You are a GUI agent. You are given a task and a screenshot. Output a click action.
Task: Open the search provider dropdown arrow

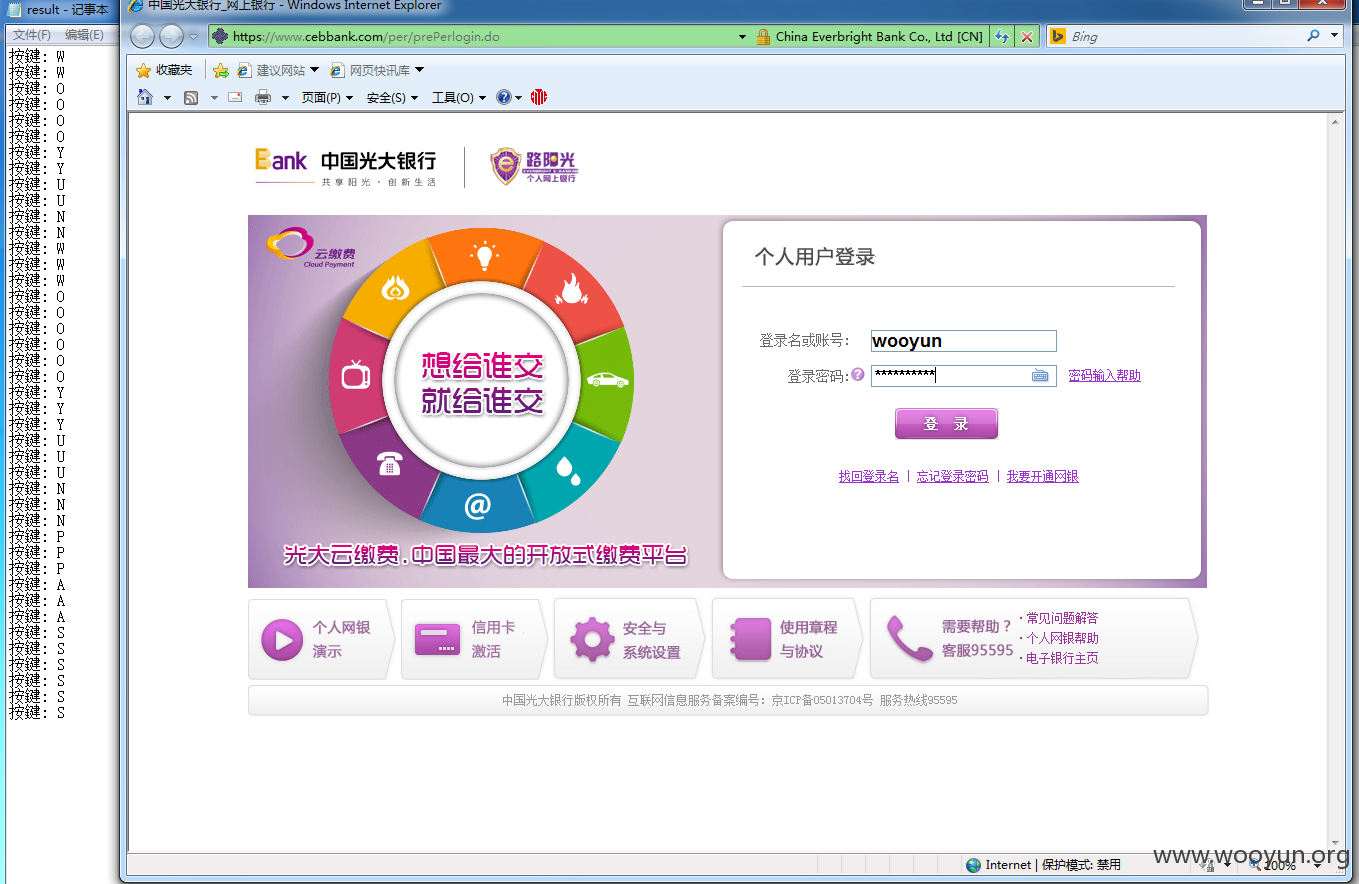click(1335, 36)
